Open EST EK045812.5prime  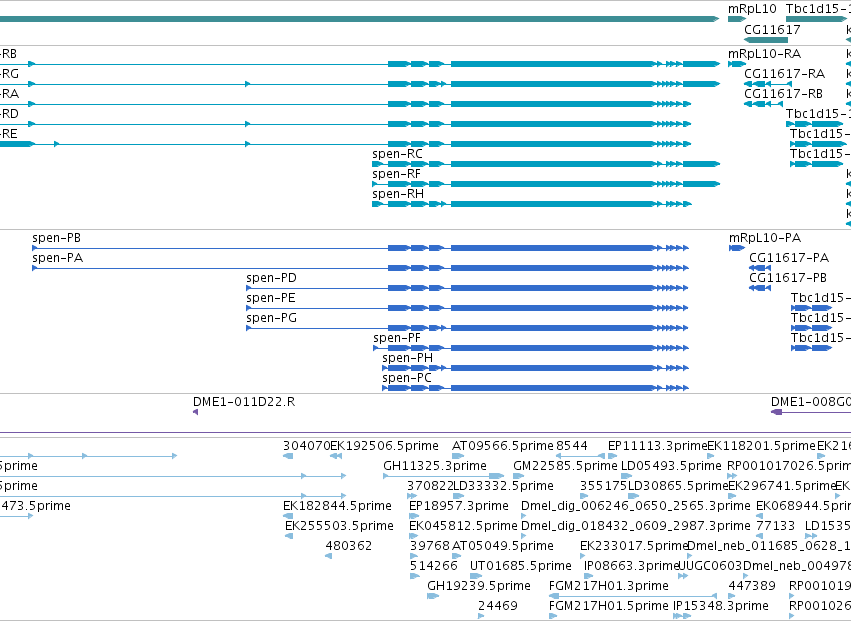(x=463, y=527)
